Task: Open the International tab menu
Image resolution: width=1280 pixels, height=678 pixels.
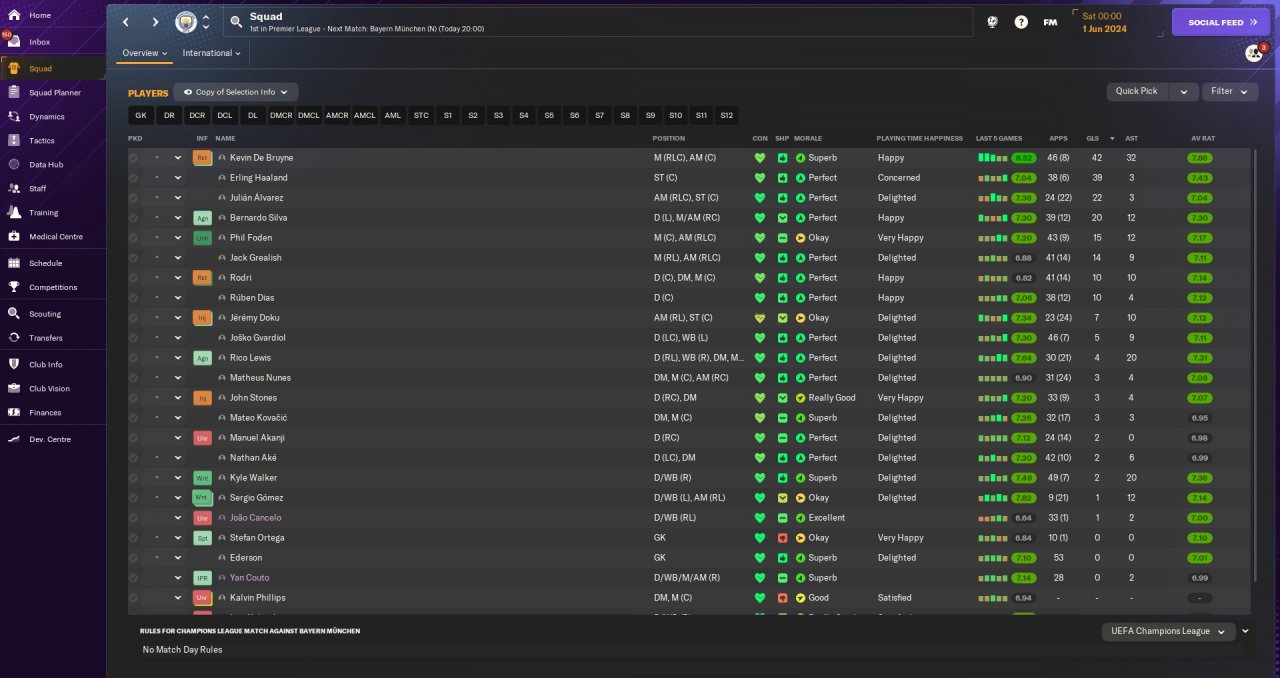Action: (x=212, y=53)
